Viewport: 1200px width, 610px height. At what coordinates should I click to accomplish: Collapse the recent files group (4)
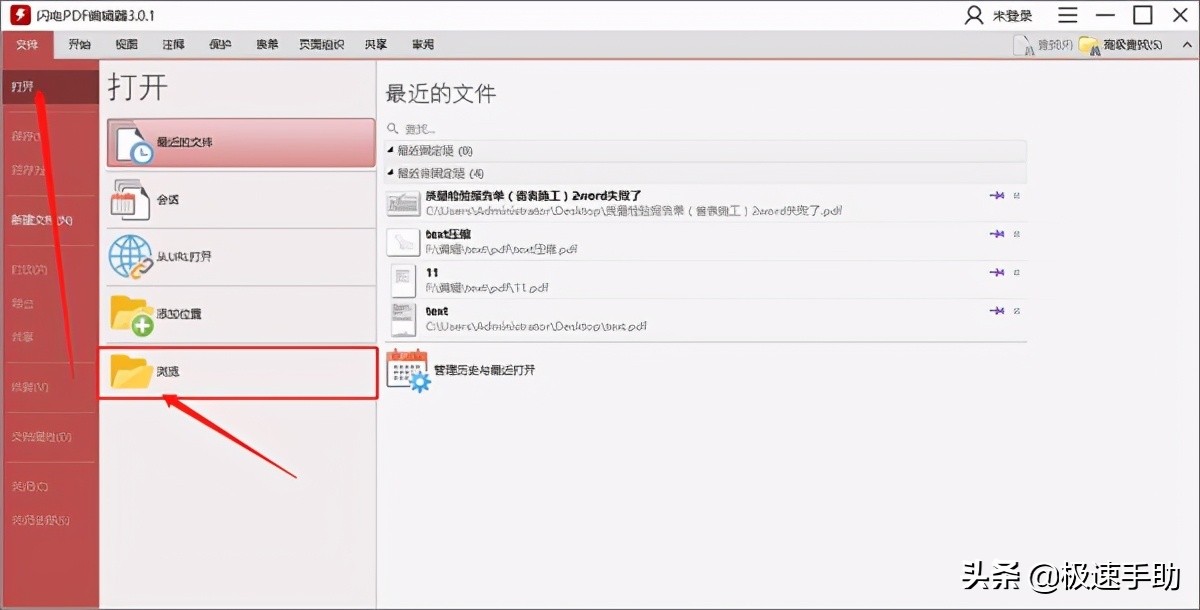[x=390, y=173]
